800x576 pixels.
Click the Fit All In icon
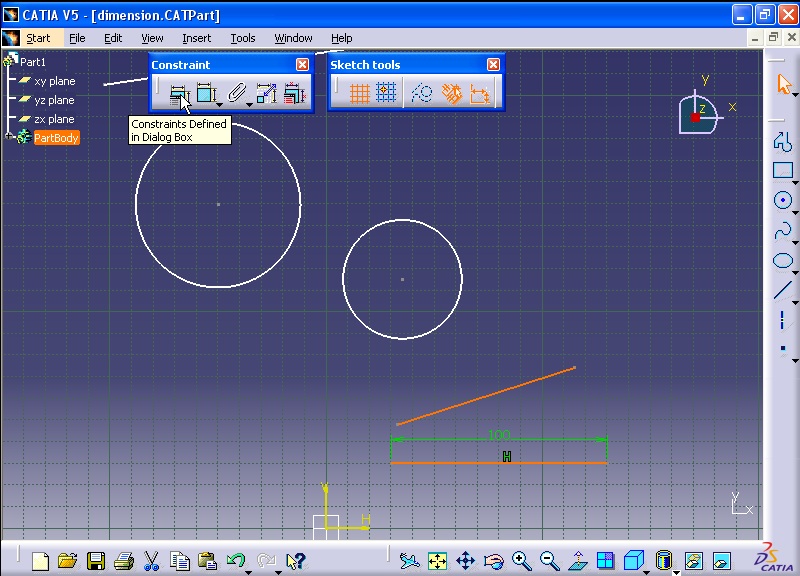[x=437, y=561]
